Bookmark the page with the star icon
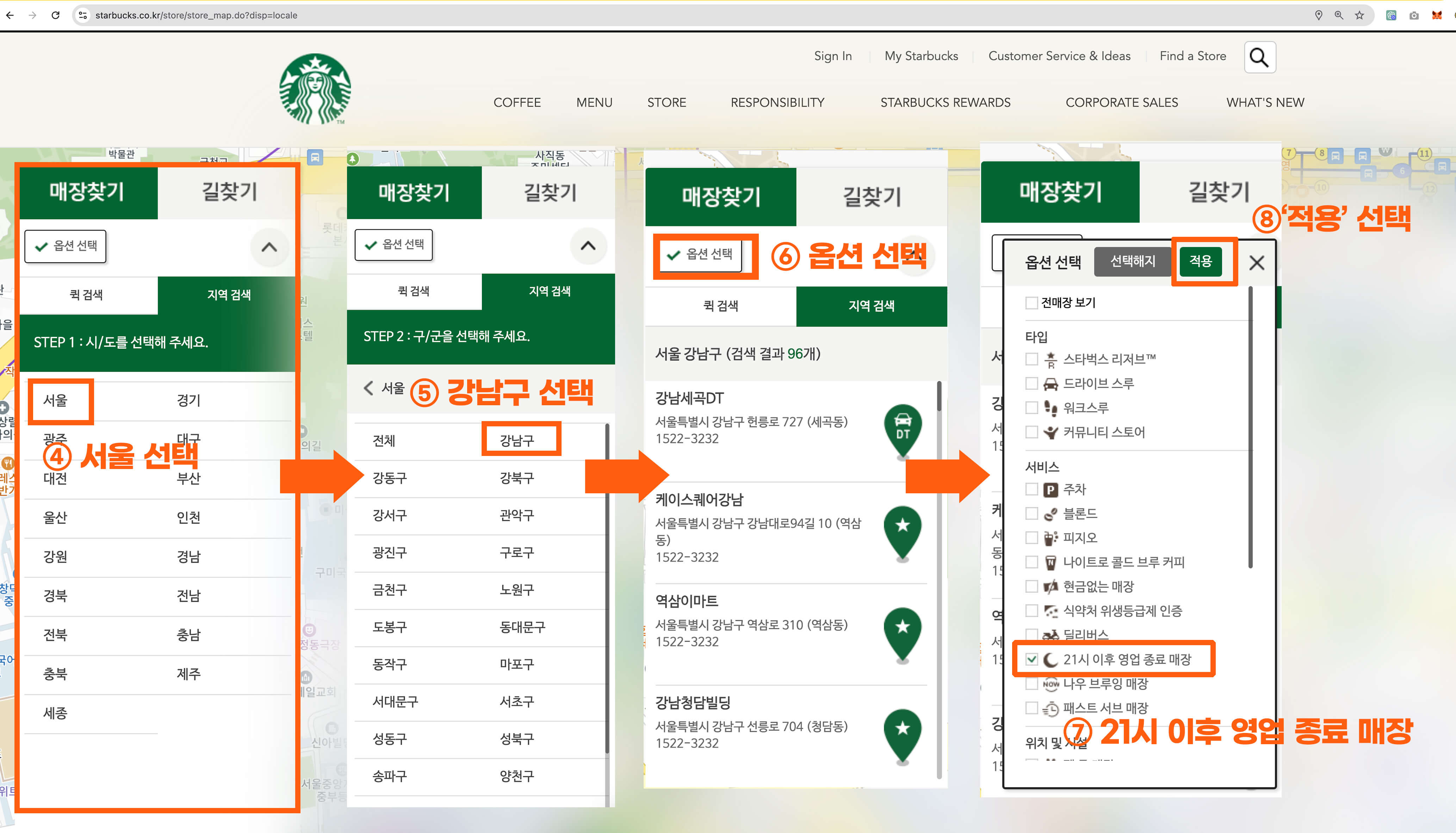The width and height of the screenshot is (1456, 833). point(1359,16)
